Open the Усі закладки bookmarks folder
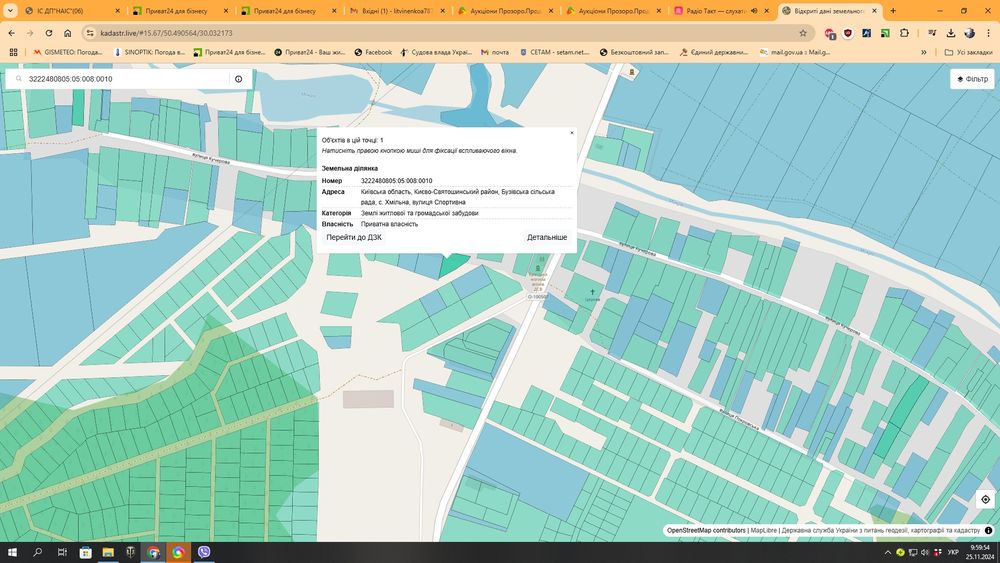 coord(968,52)
